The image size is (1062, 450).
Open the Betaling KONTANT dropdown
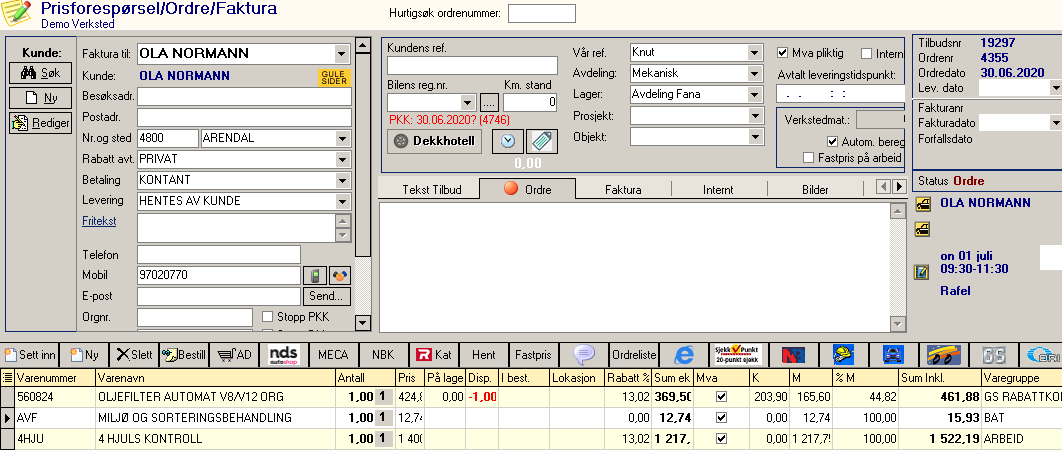pyautogui.click(x=342, y=180)
